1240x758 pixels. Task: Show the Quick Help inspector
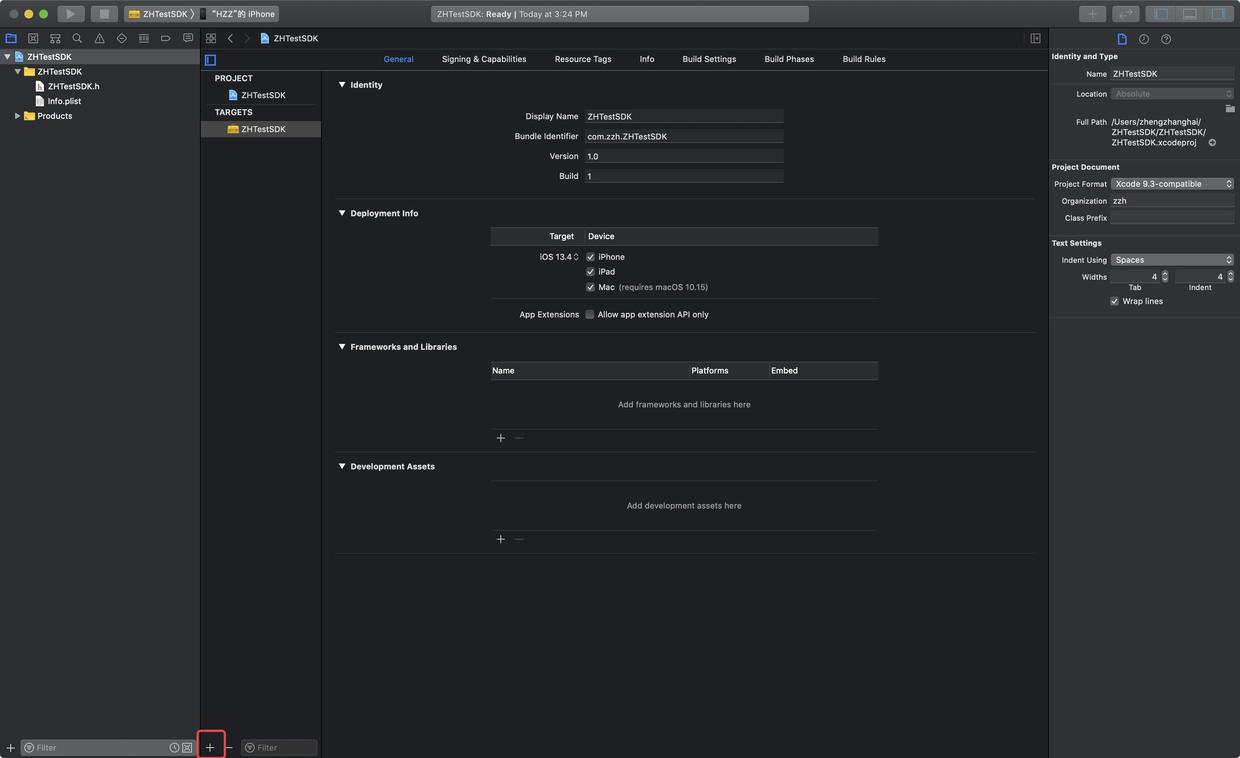point(1166,39)
